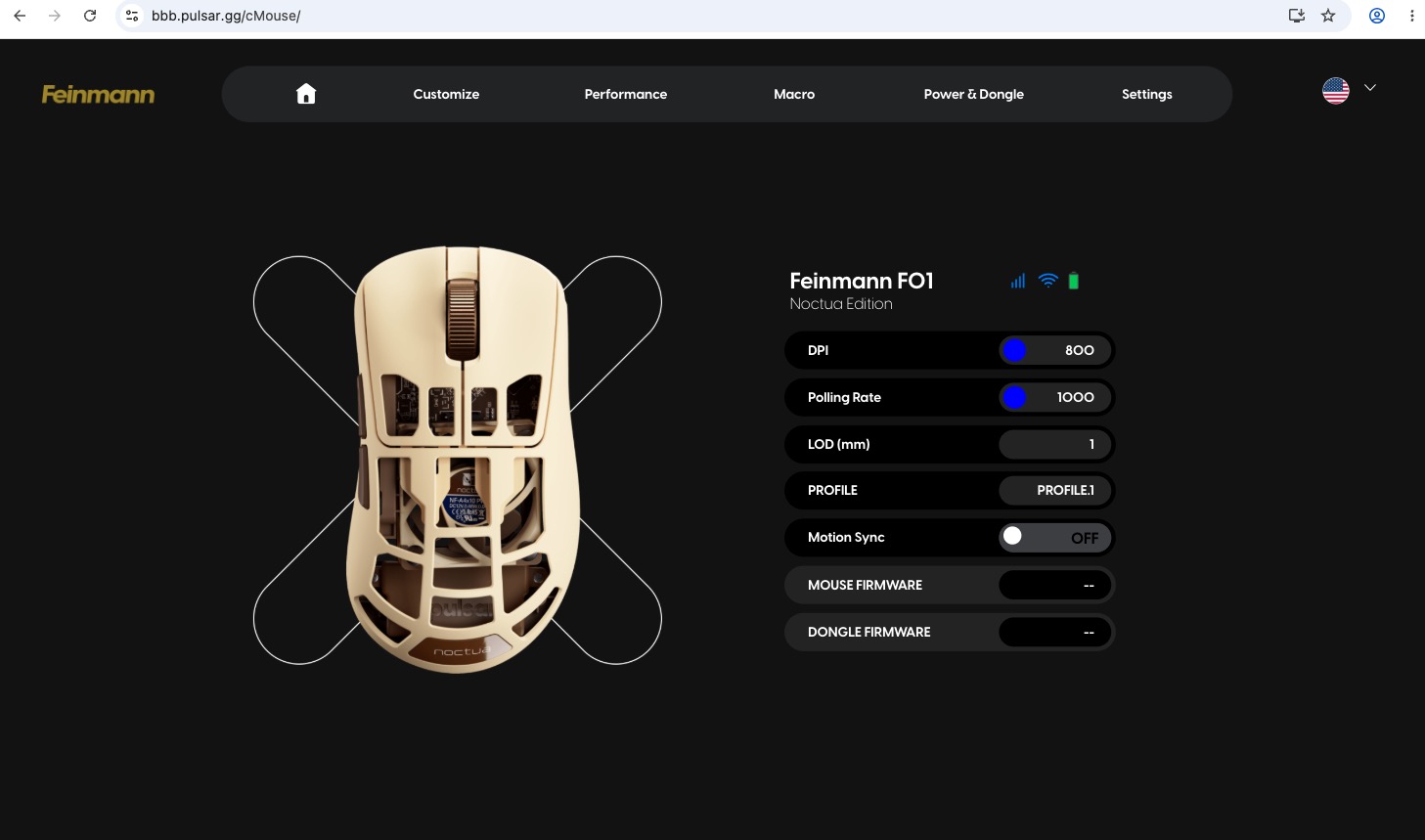The image size is (1425, 840).
Task: Click the green battery level icon
Action: tap(1073, 281)
